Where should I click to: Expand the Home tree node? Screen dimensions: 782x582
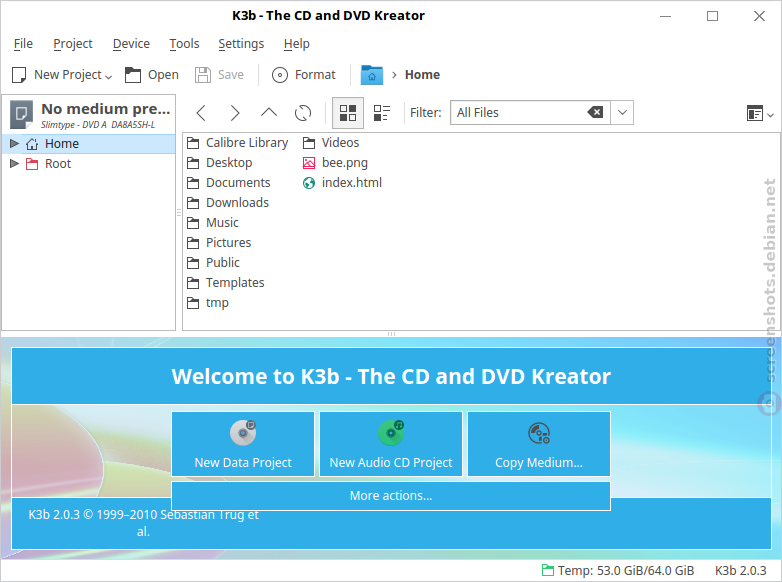(14, 144)
